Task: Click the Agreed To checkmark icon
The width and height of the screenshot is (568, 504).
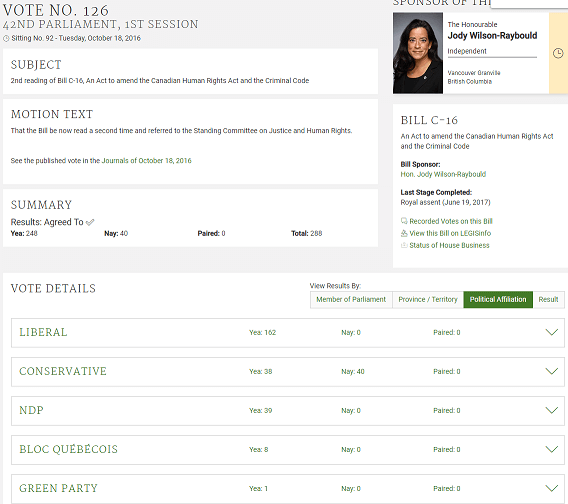Action: pos(90,222)
